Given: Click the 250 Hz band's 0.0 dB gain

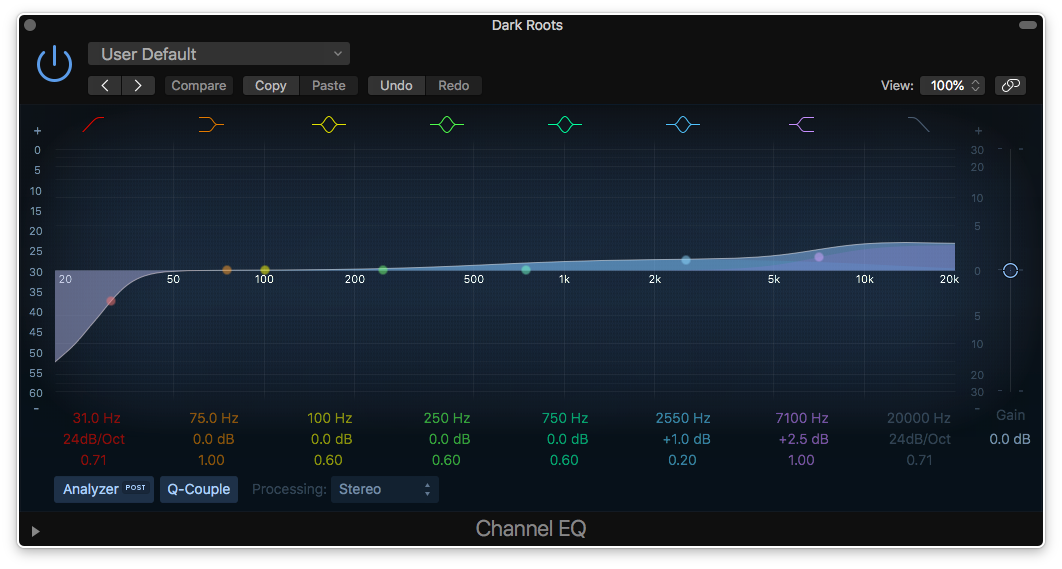Looking at the screenshot, I should (449, 439).
